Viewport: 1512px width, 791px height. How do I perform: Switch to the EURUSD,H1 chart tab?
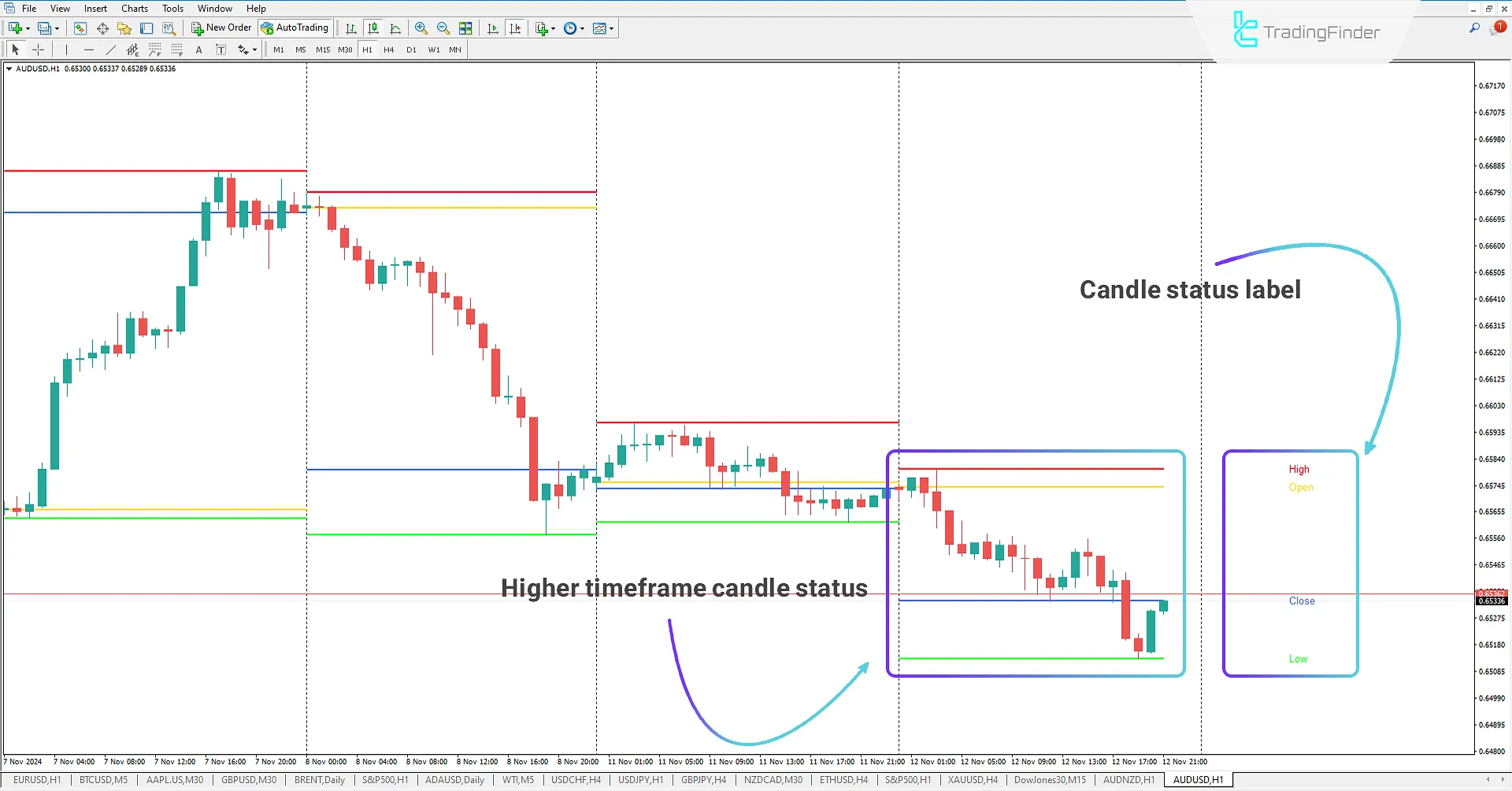(x=37, y=780)
